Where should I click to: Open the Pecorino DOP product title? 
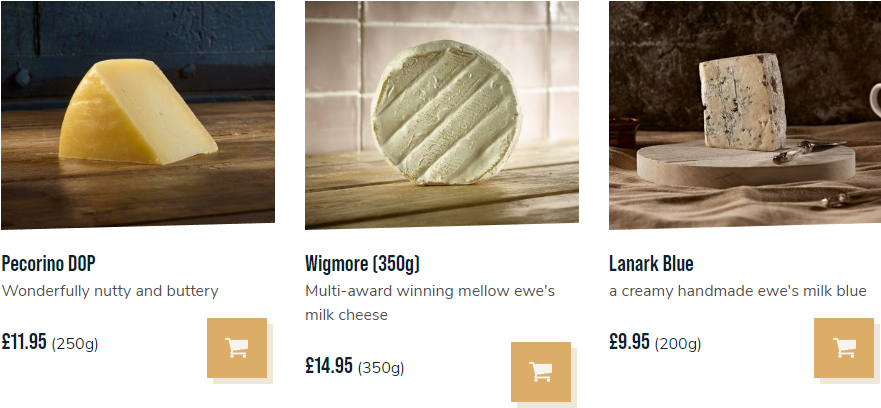[x=48, y=263]
